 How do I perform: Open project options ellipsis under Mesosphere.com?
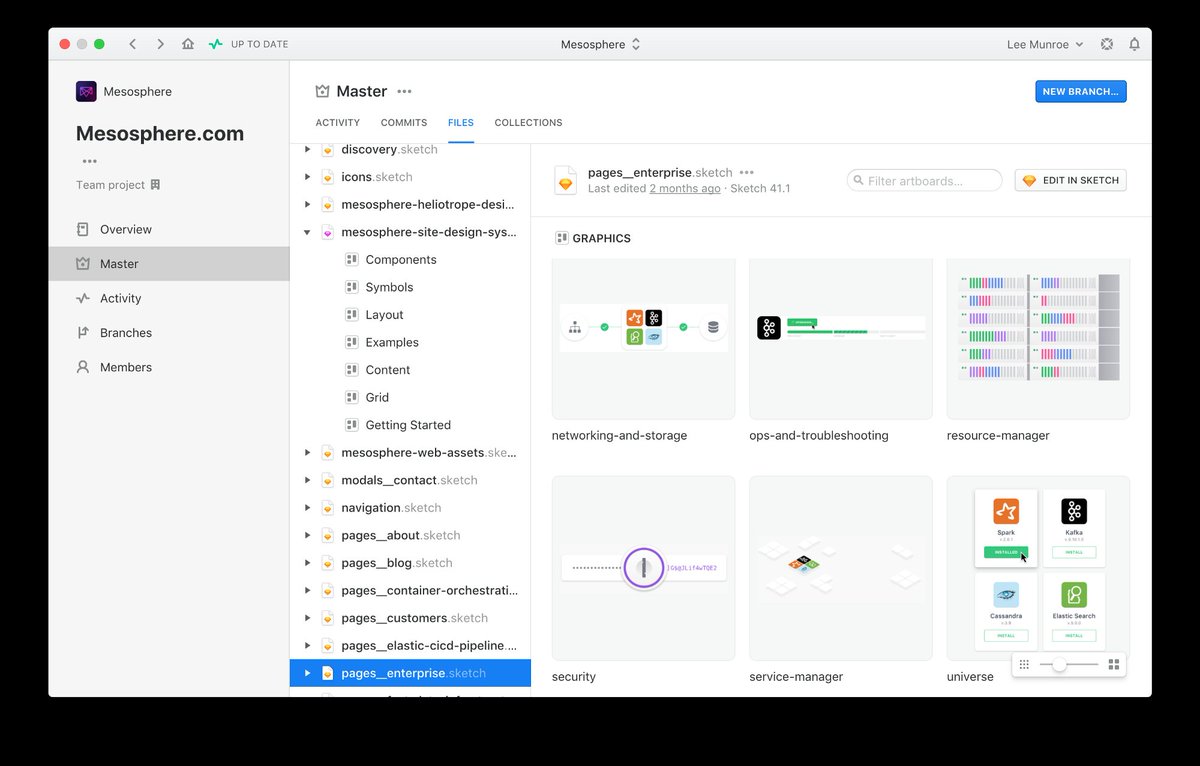coord(90,161)
